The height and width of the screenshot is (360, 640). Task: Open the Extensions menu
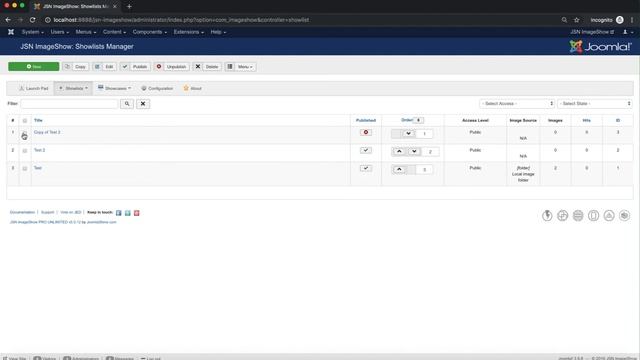tap(189, 32)
